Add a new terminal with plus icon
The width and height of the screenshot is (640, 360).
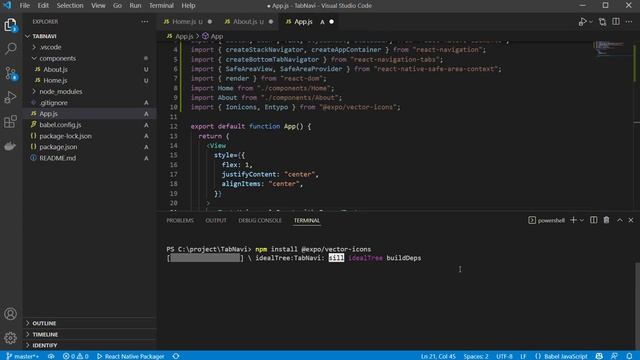click(x=573, y=220)
